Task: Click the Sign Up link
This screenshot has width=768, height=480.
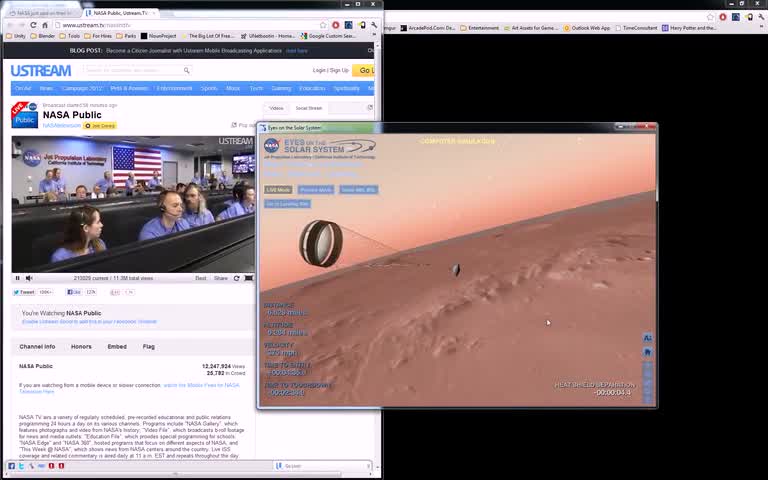Action: pyautogui.click(x=339, y=71)
